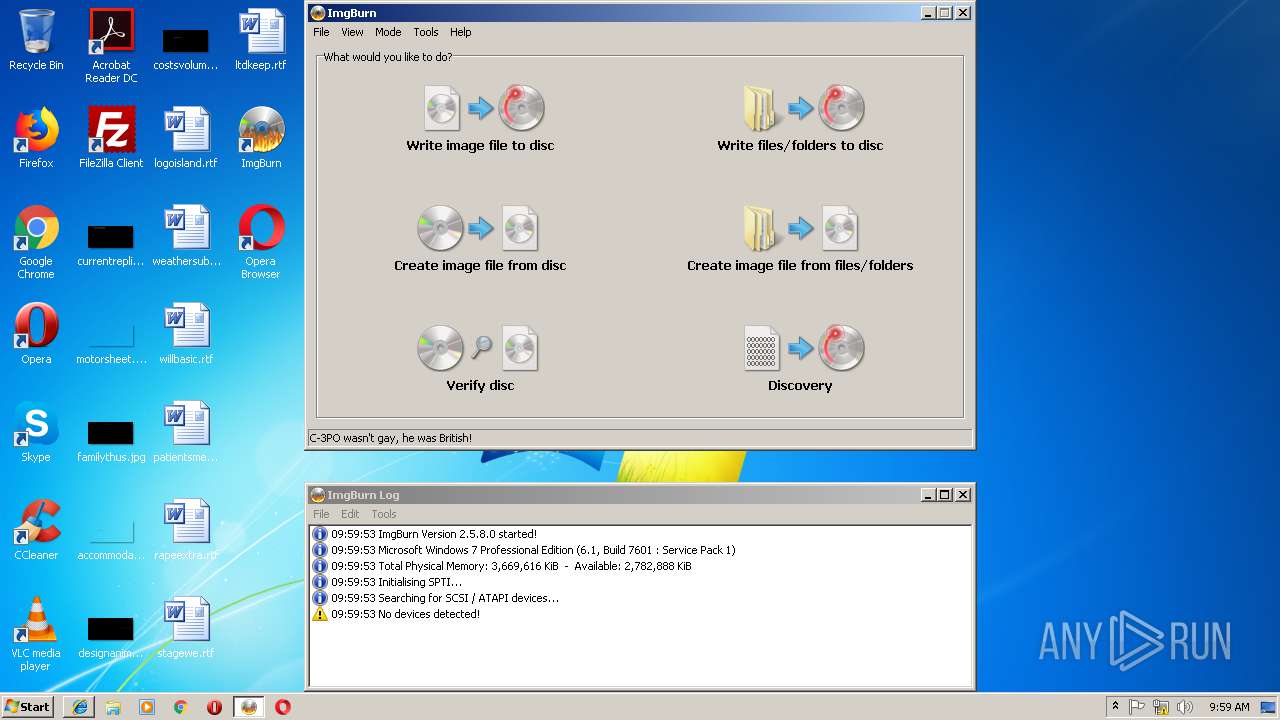1280x720 pixels.
Task: Launch Internet Explorer from the taskbar
Action: click(x=80, y=707)
